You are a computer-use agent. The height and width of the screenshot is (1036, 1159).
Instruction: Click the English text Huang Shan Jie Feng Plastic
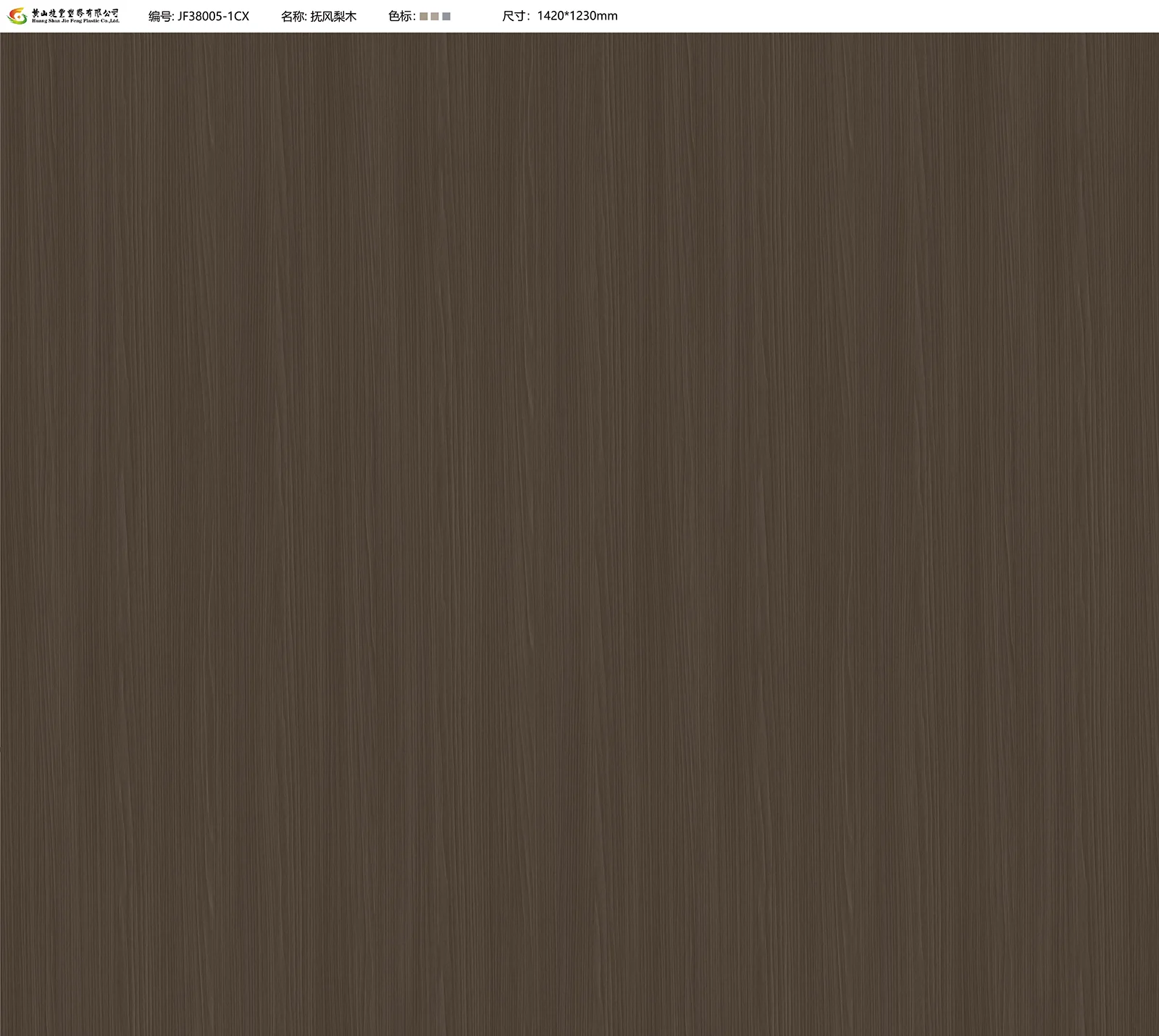[x=67, y=22]
